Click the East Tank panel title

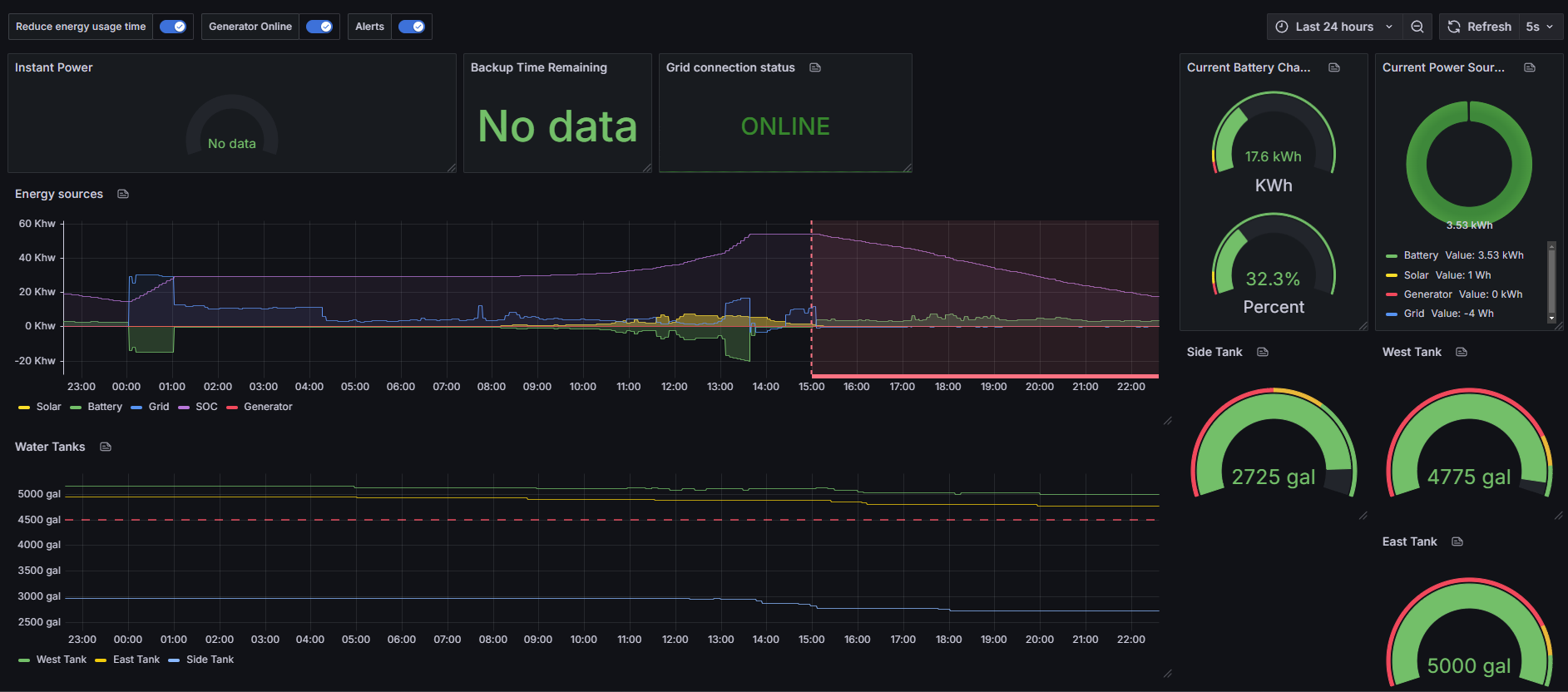pos(1409,541)
